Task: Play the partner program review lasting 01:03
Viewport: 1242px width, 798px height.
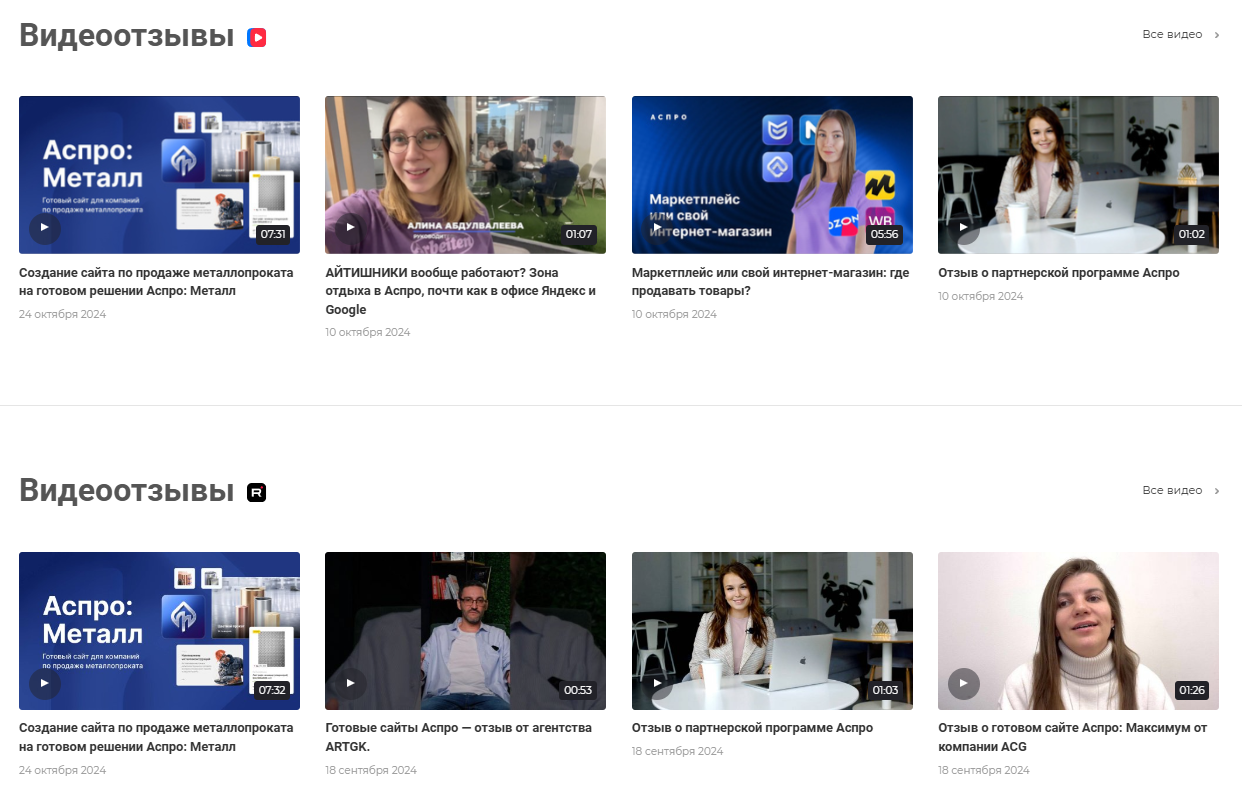Action: click(x=657, y=684)
